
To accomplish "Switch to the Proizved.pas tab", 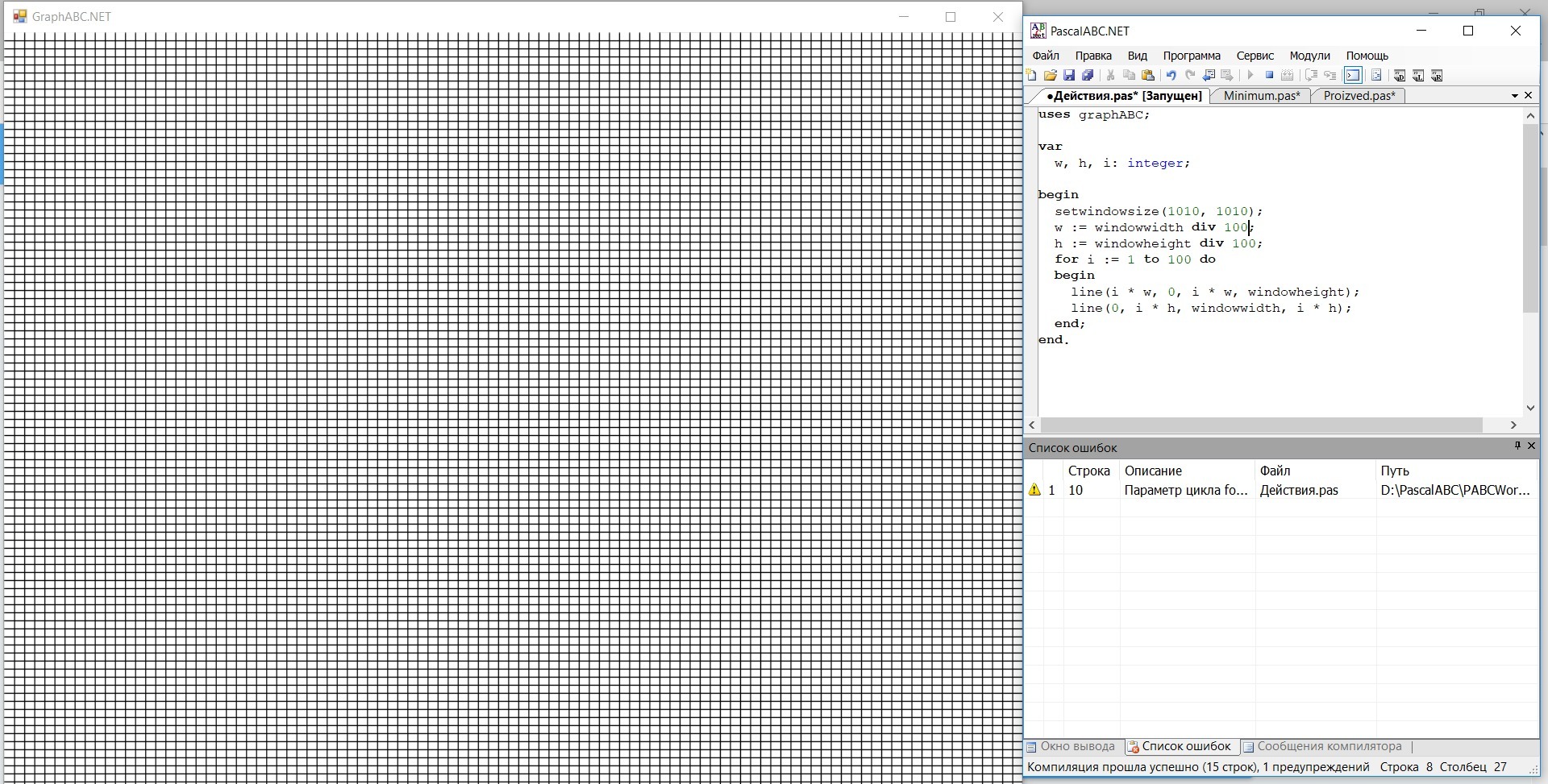I will click(1359, 96).
